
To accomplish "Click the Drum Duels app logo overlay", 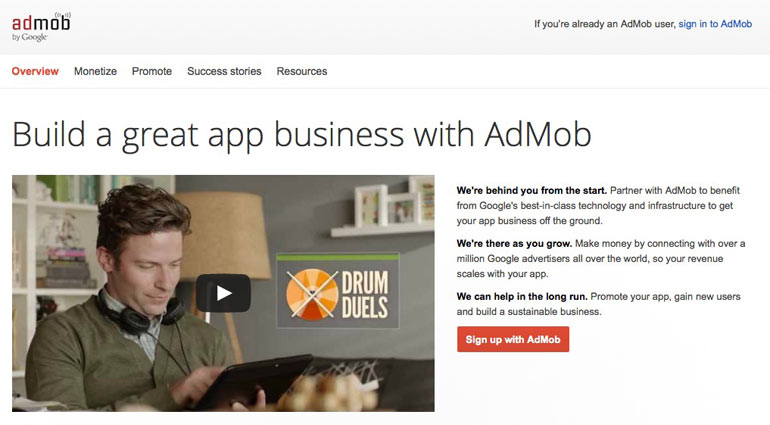I will point(338,291).
